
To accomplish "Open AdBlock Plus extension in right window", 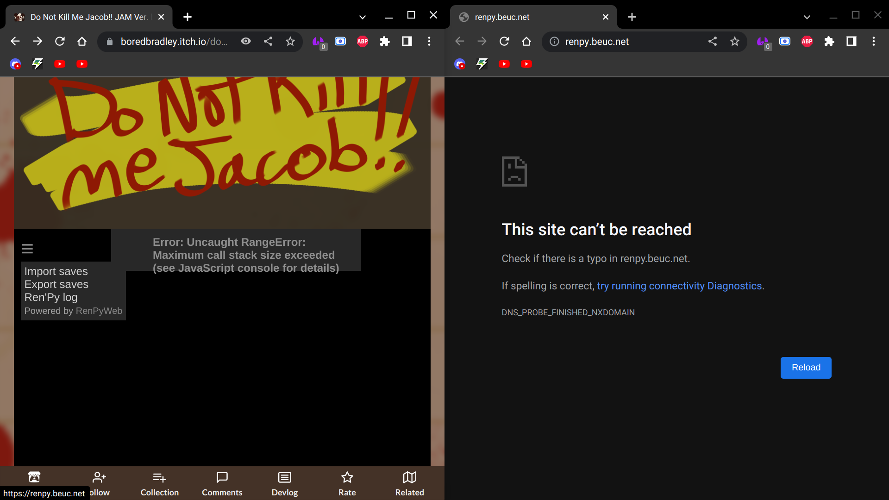I will coord(807,41).
